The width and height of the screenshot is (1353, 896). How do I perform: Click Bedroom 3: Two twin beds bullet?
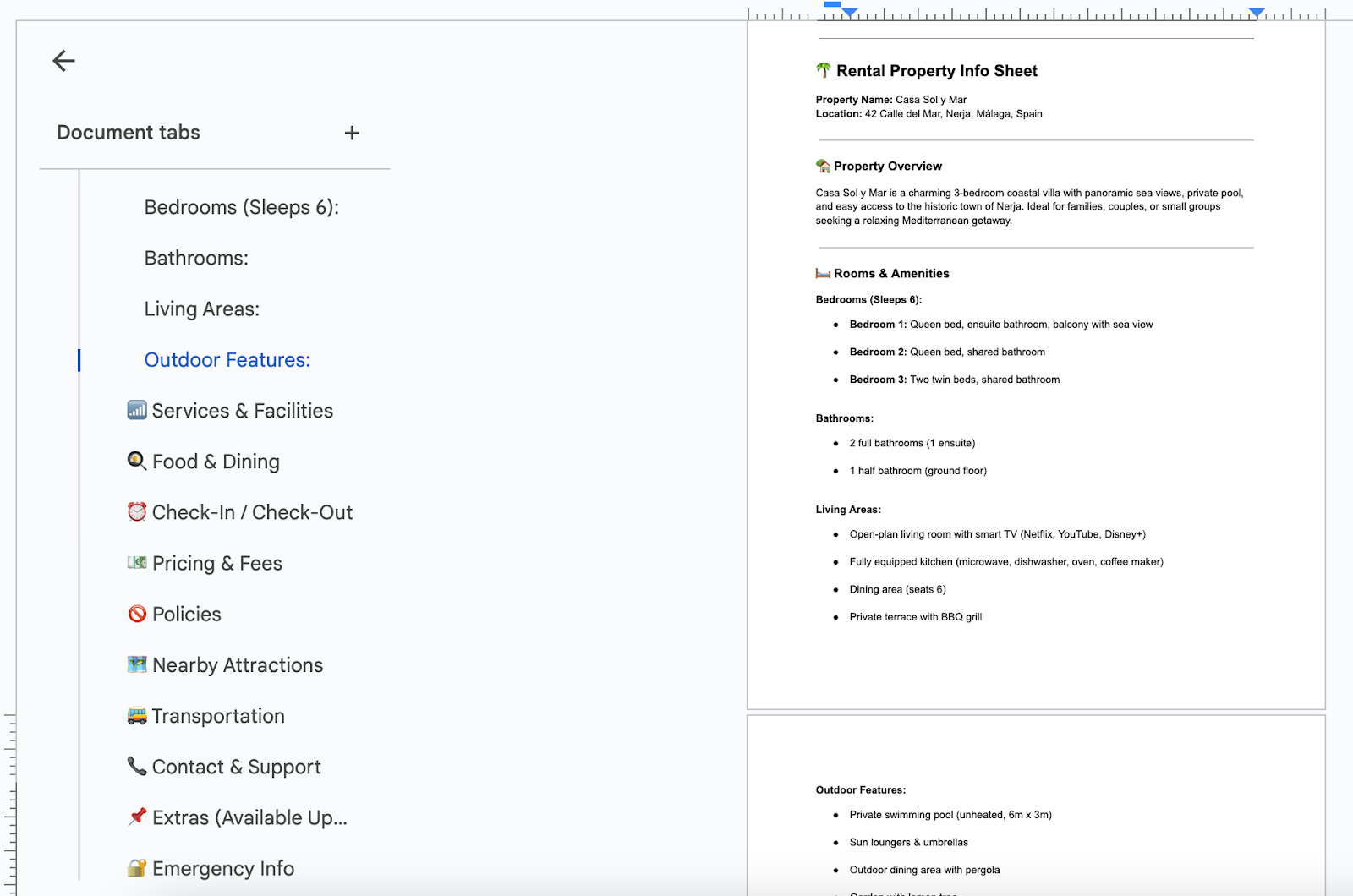tap(955, 380)
